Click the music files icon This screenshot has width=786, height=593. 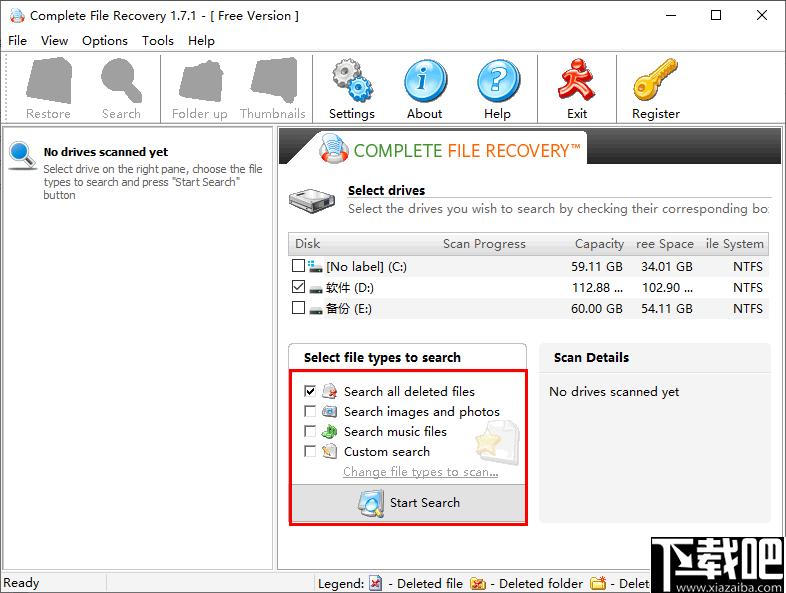point(329,432)
